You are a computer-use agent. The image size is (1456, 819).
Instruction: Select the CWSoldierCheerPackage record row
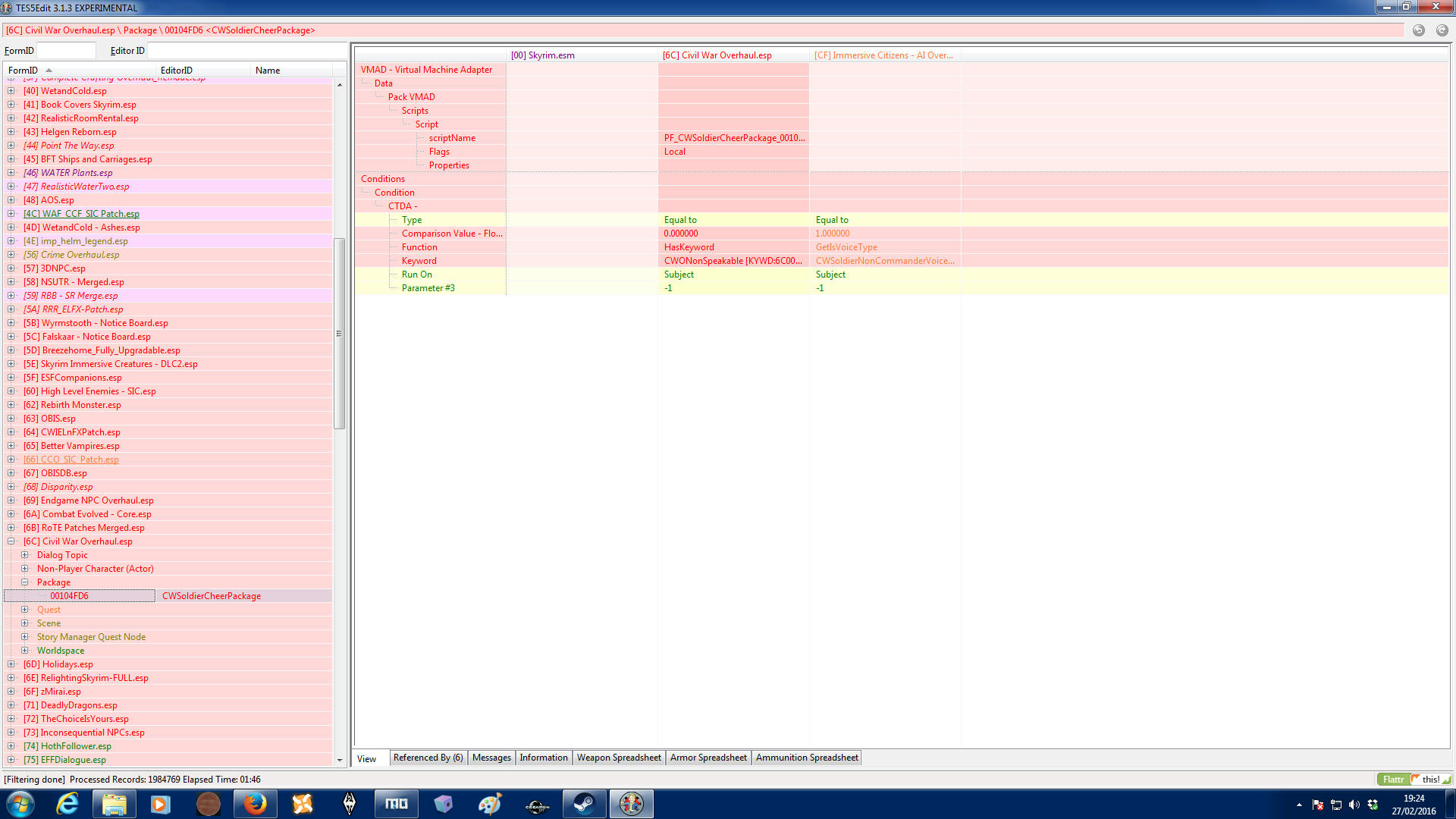[x=211, y=596]
